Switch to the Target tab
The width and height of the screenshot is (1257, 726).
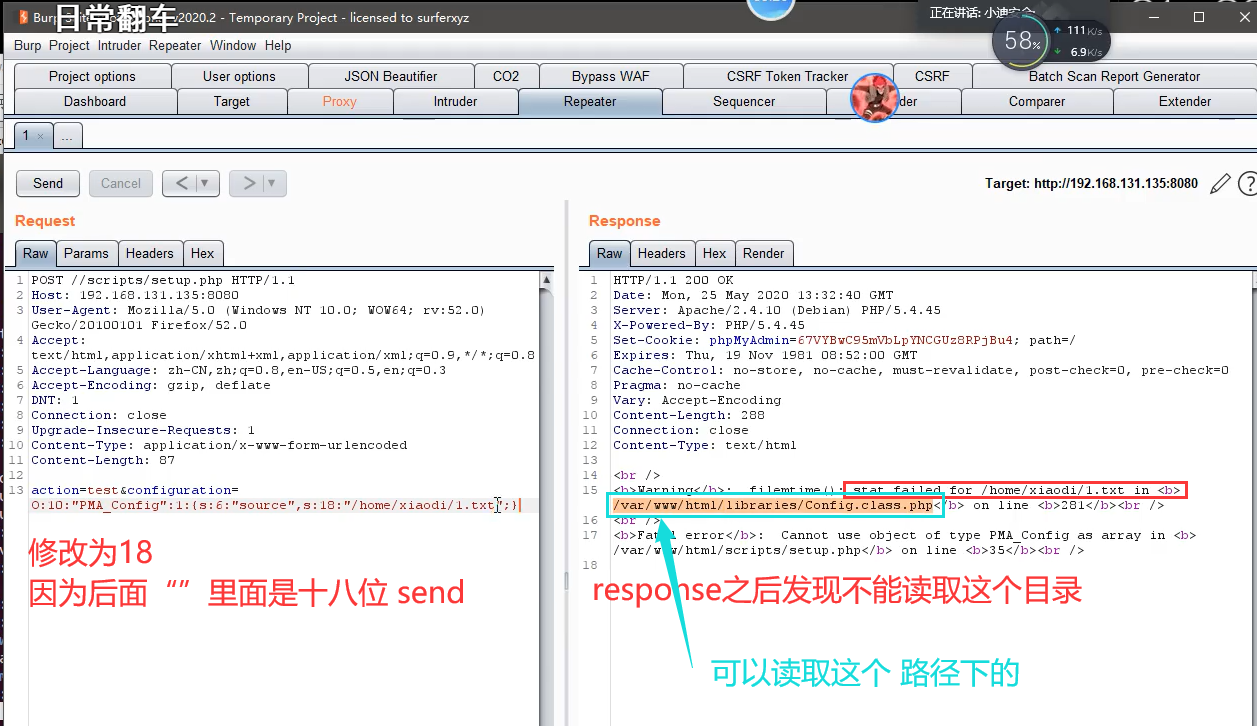coord(232,101)
